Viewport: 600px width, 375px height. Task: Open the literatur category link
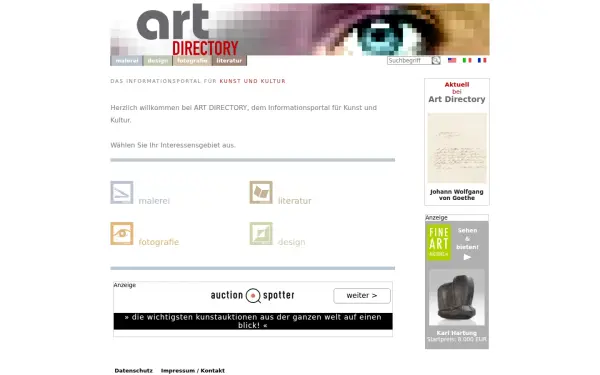(x=295, y=201)
